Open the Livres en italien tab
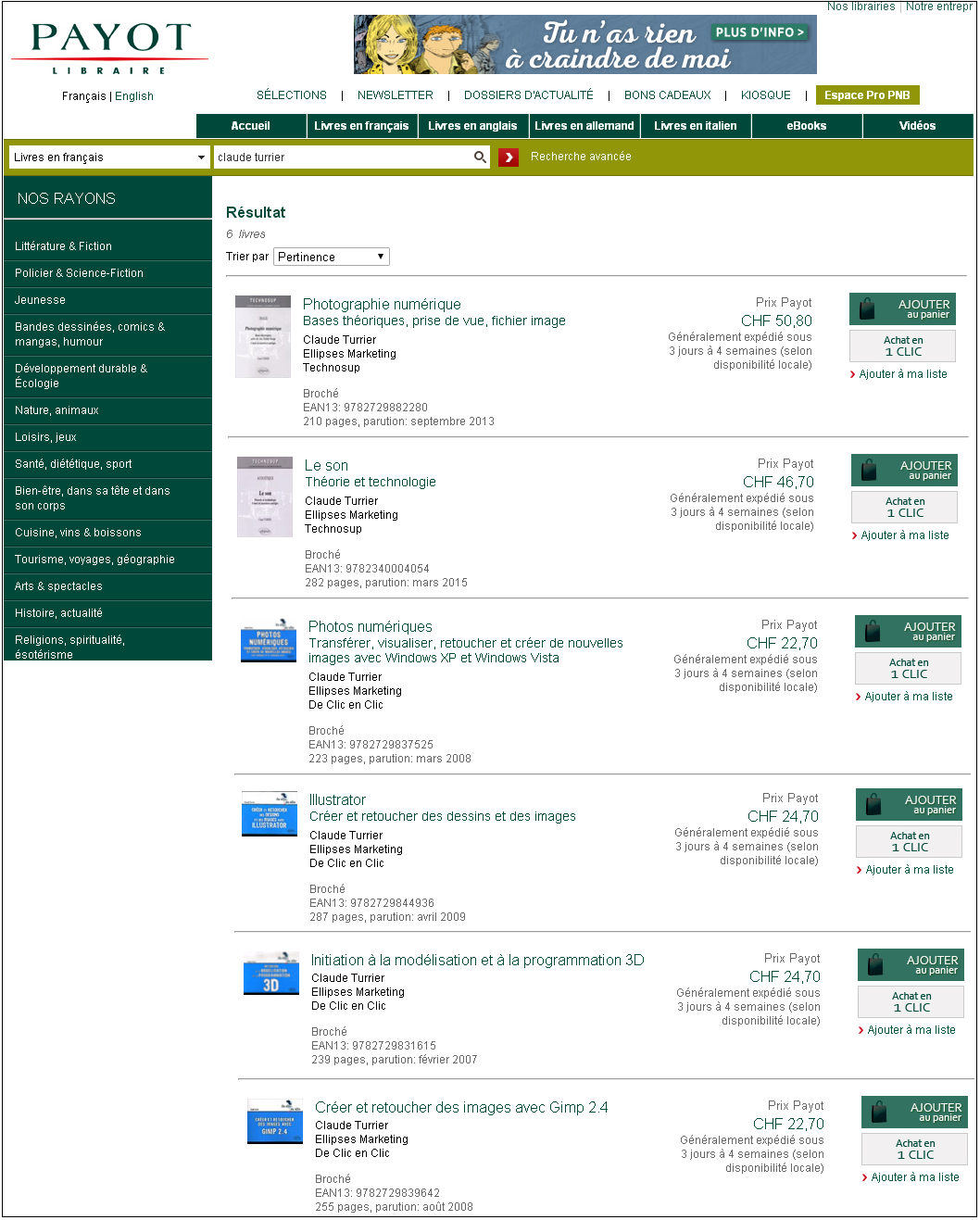Image resolution: width=980 pixels, height=1220 pixels. pos(696,126)
